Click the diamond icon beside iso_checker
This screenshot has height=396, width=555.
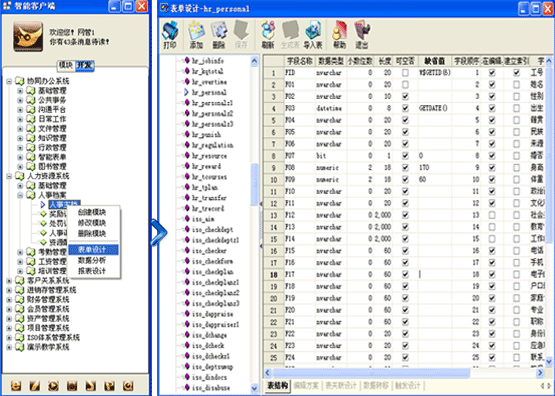(187, 251)
